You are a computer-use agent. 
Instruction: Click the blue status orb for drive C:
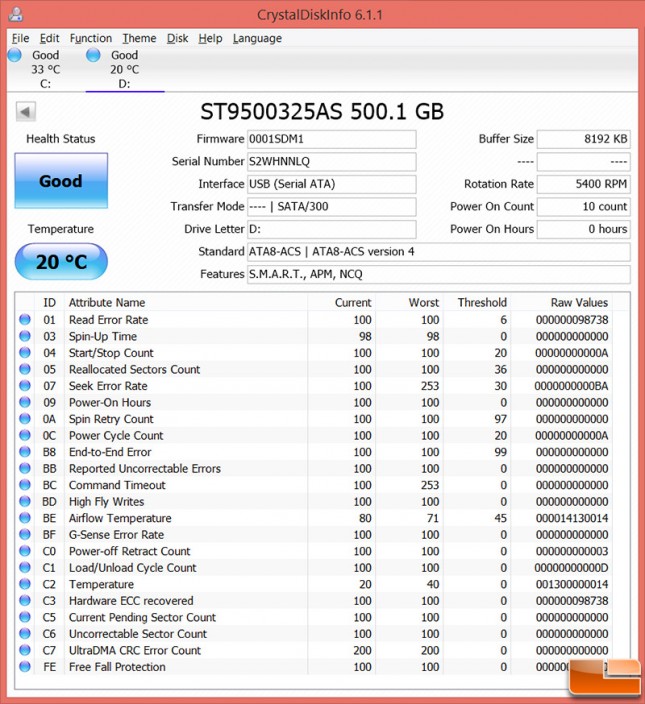pos(15,55)
